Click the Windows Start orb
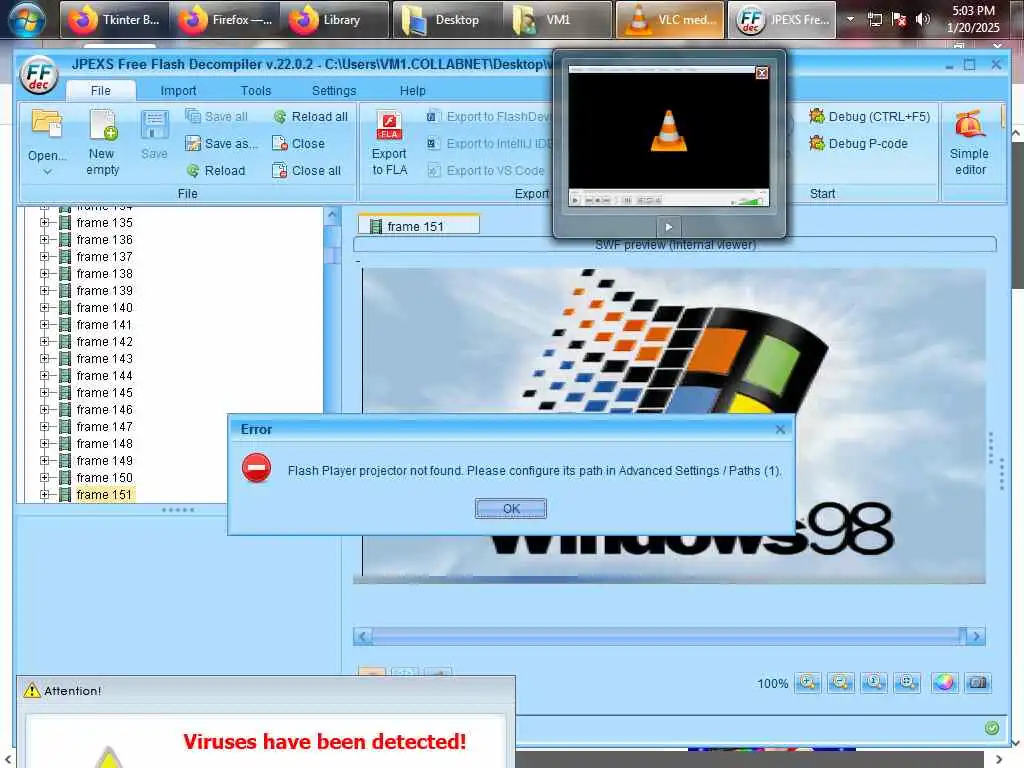 pyautogui.click(x=26, y=19)
